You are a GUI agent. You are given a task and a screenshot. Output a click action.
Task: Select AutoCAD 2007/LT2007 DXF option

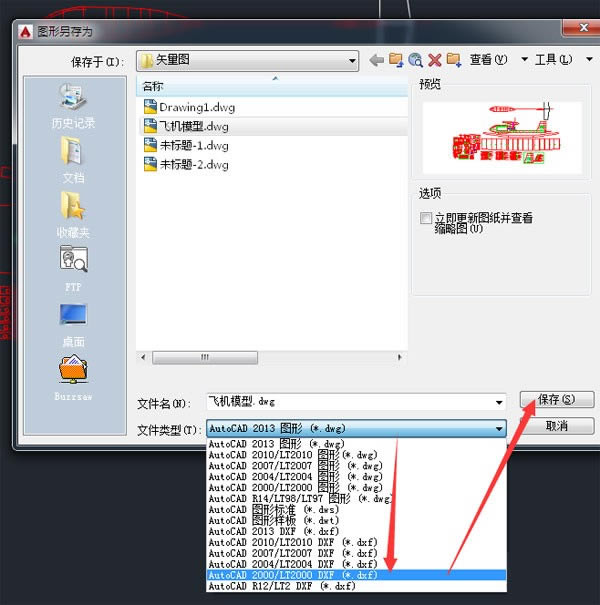(x=356, y=553)
